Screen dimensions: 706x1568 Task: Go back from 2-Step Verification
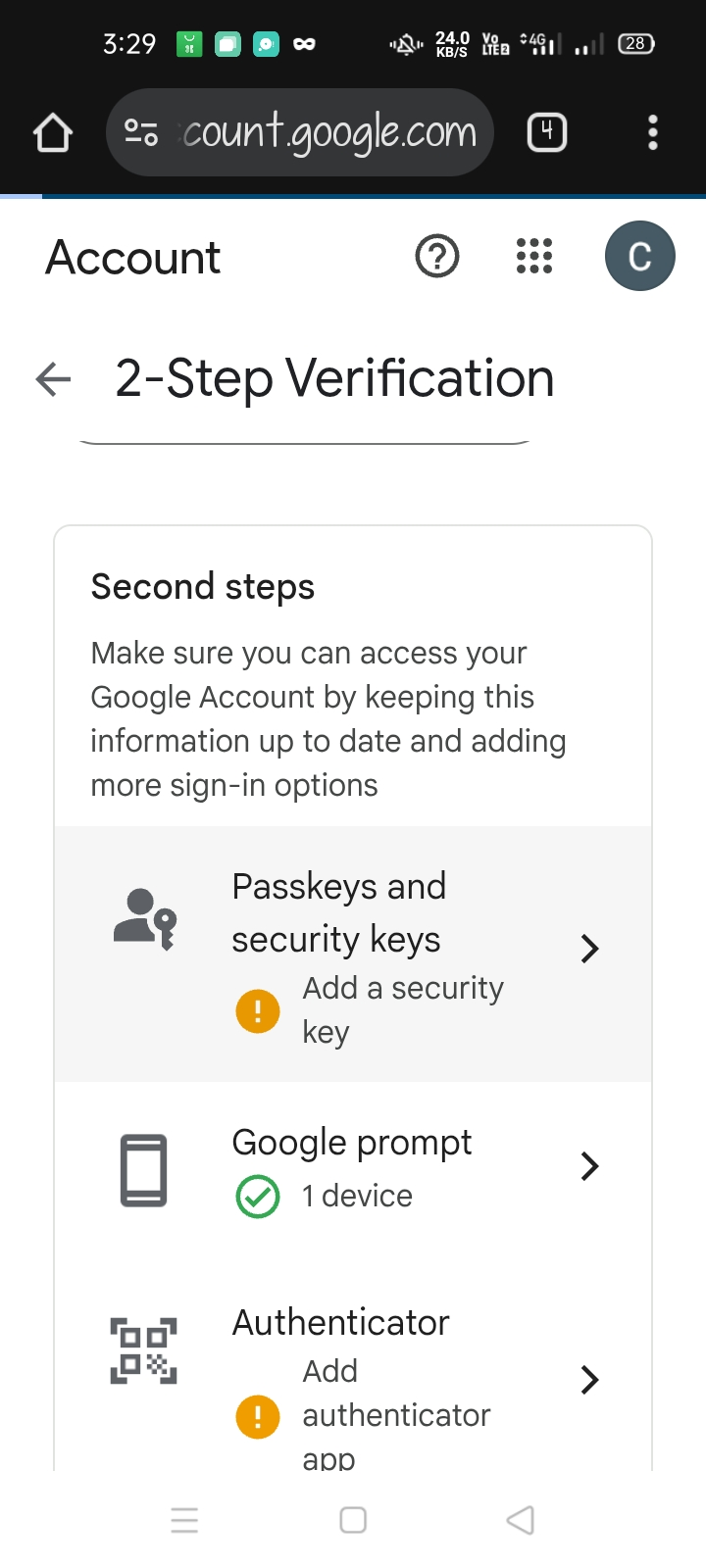click(53, 378)
